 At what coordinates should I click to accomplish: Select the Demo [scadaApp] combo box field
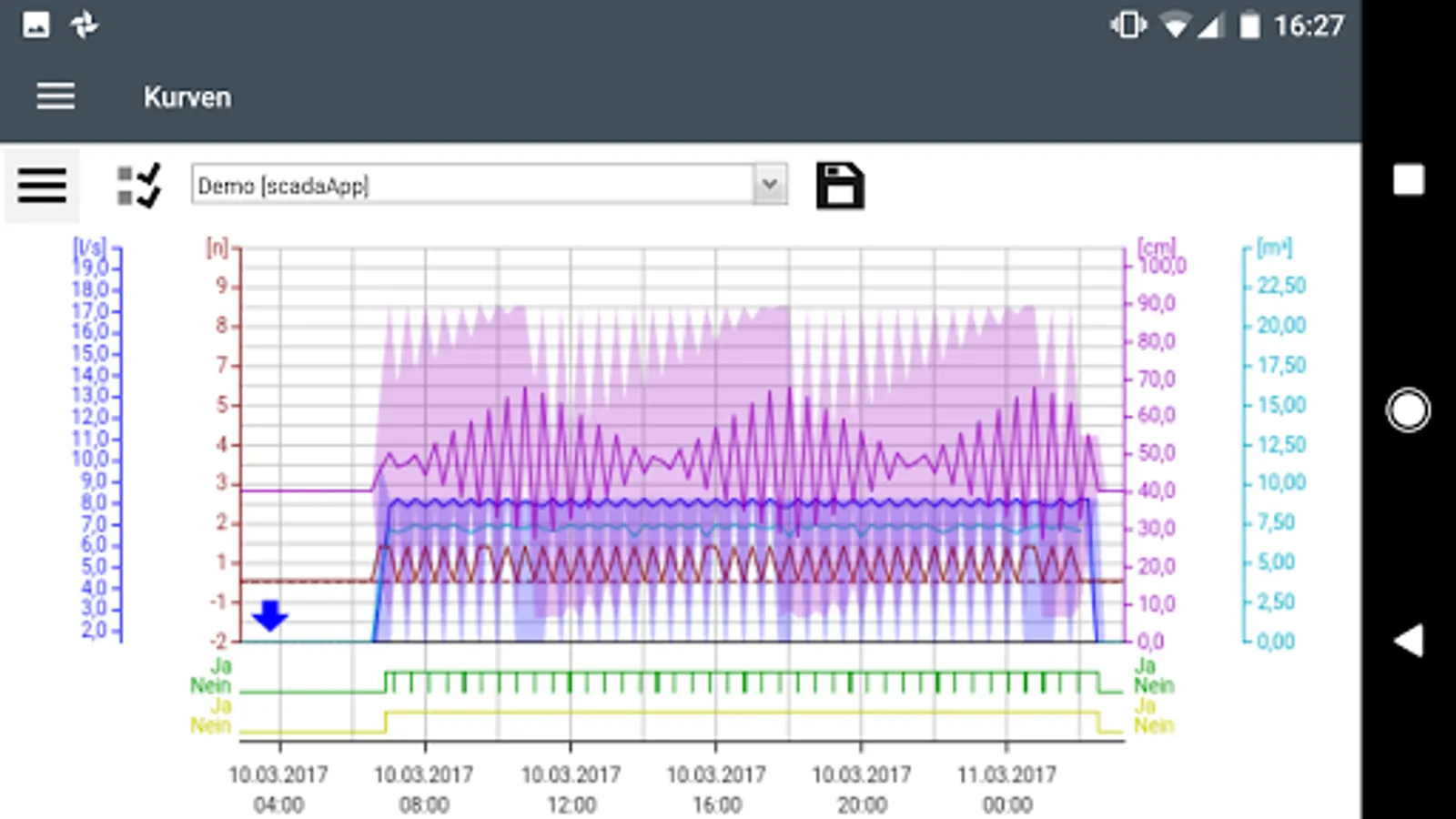pyautogui.click(x=490, y=185)
